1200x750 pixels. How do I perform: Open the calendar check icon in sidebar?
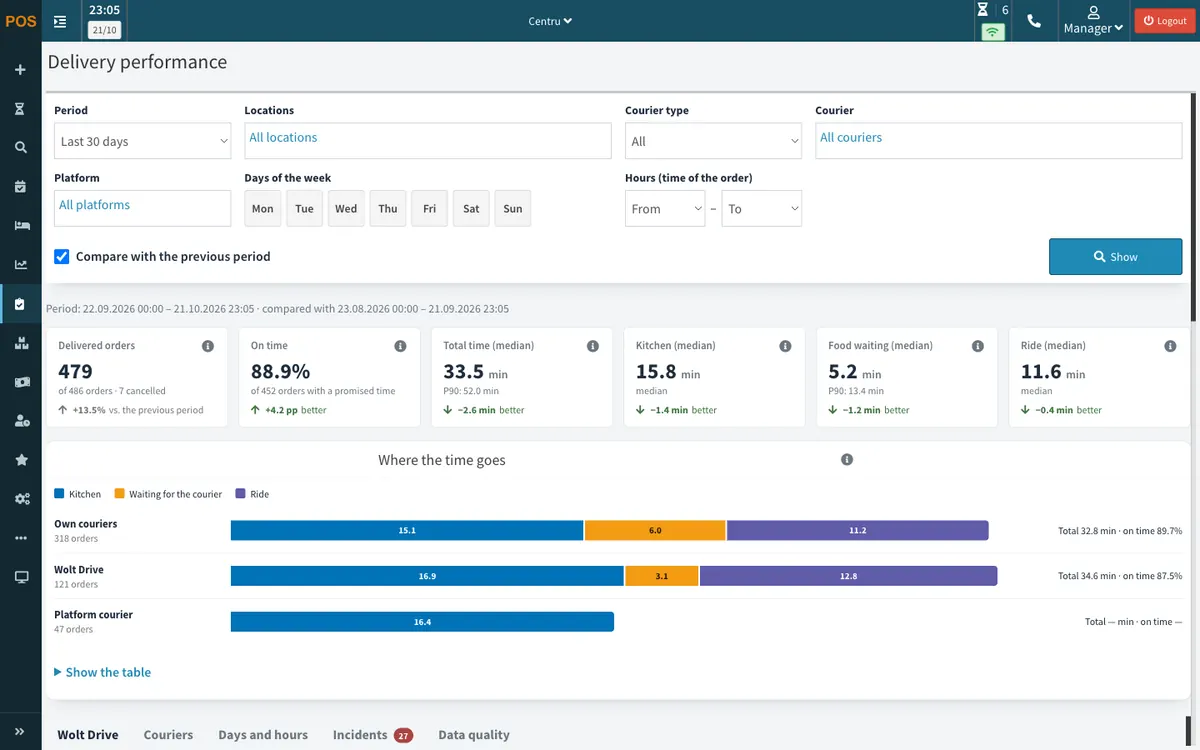point(21,187)
